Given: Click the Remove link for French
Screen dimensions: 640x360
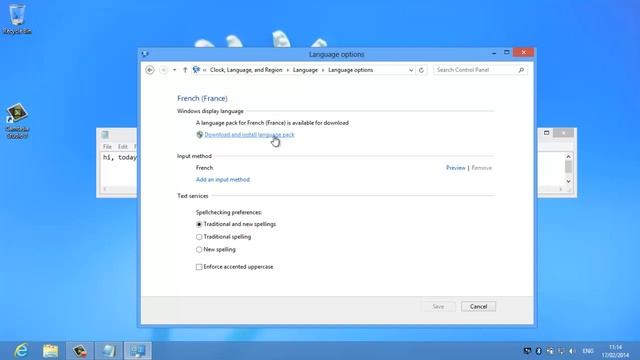Looking at the screenshot, I should click(x=482, y=168).
